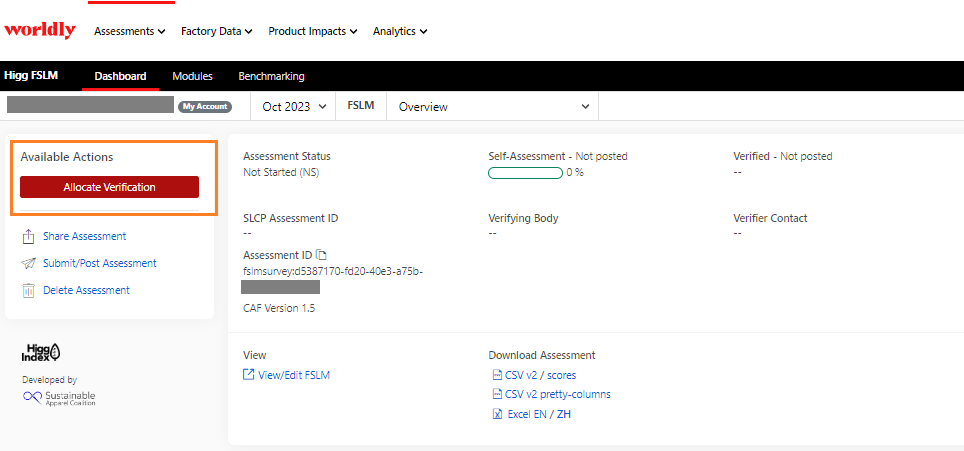Viewport: 964px width, 451px height.
Task: Click the Sustainable Apparel Coalition logo
Action: click(x=59, y=398)
